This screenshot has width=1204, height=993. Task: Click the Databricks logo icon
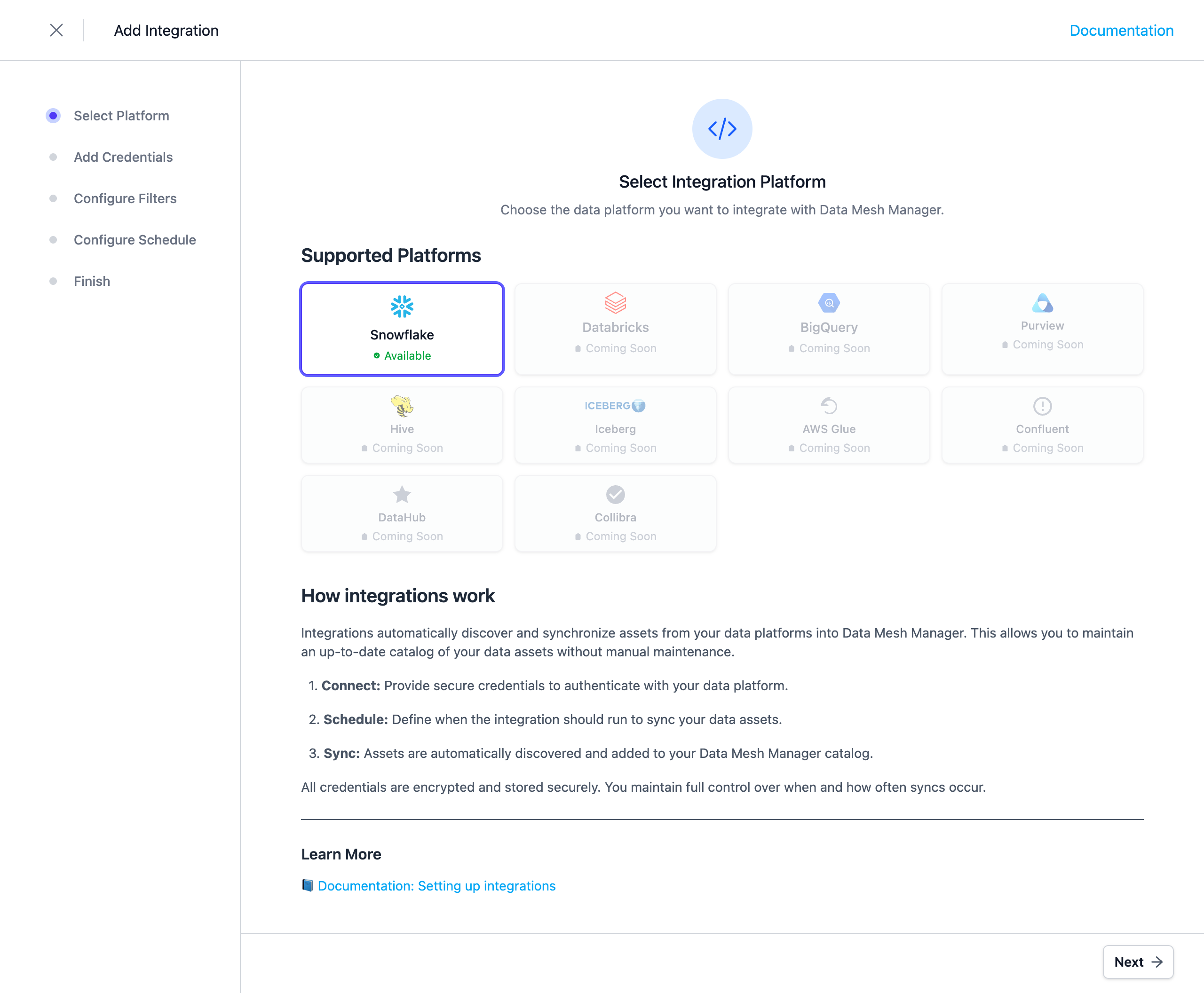tap(615, 303)
